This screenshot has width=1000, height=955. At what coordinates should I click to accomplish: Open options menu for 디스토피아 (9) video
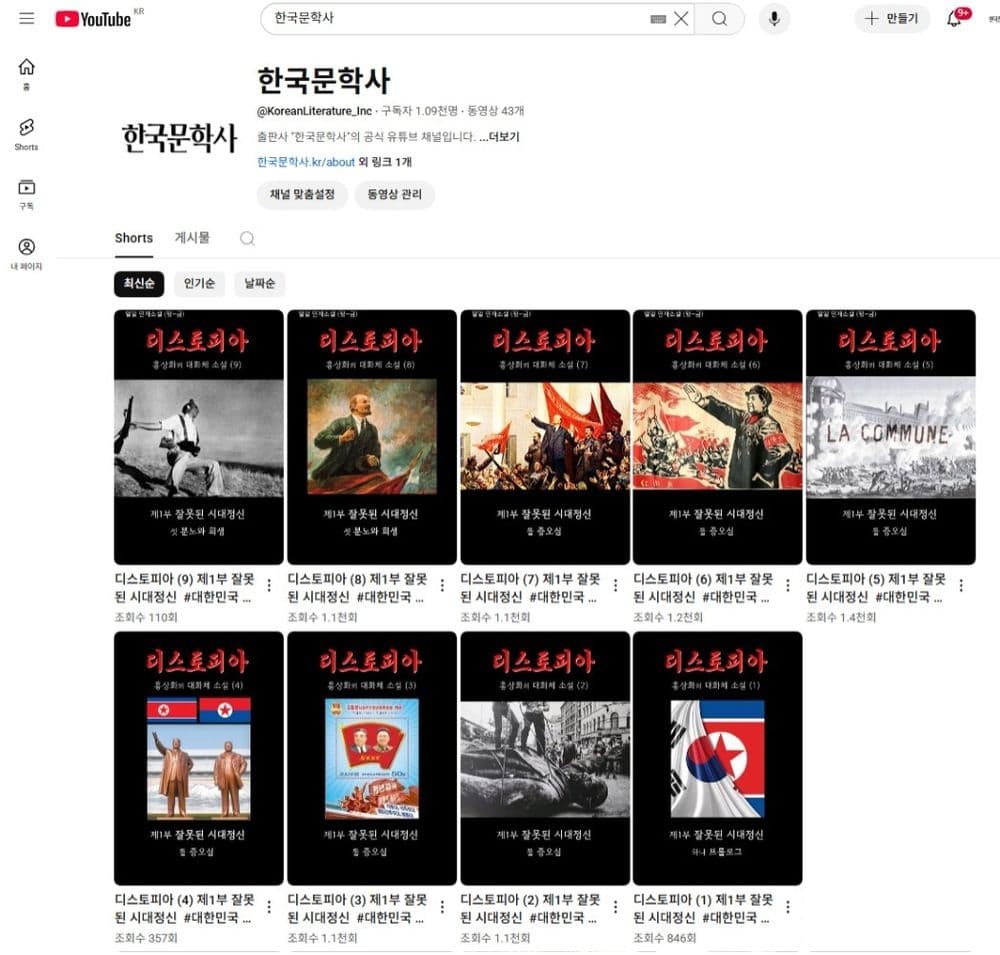[x=269, y=585]
